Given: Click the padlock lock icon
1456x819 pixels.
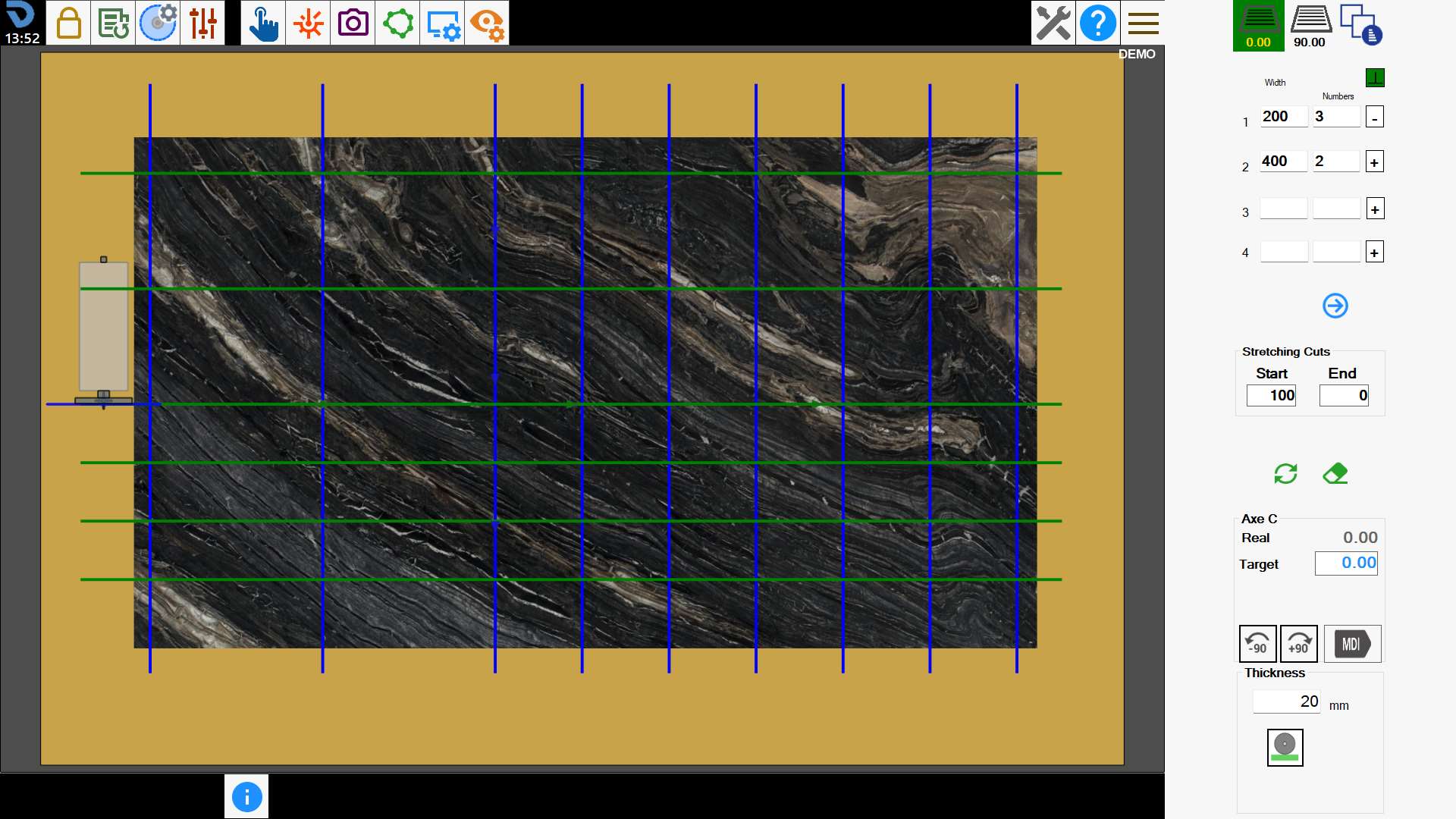Looking at the screenshot, I should (68, 23).
